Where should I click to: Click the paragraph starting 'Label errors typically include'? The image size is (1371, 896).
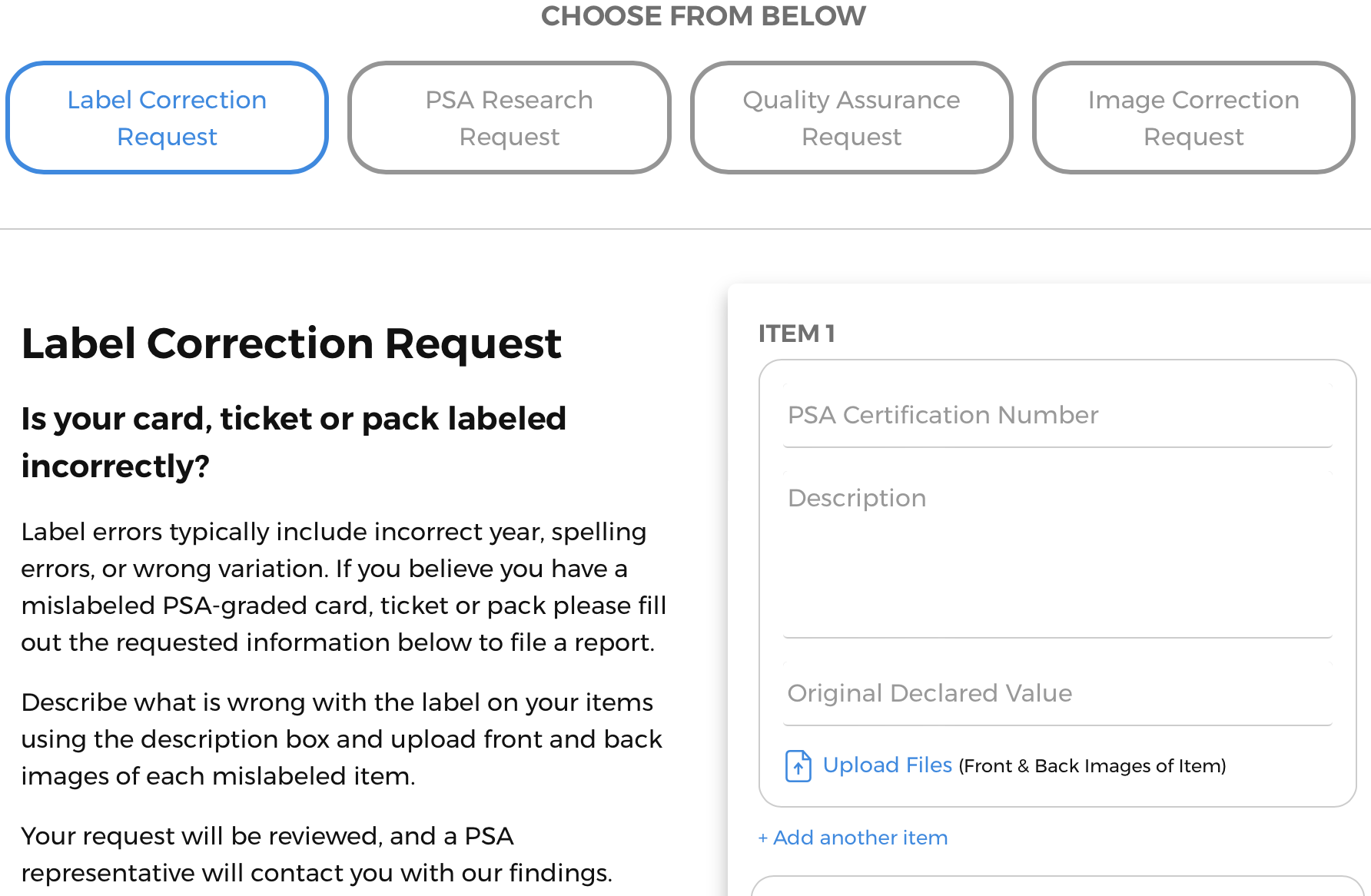(344, 586)
